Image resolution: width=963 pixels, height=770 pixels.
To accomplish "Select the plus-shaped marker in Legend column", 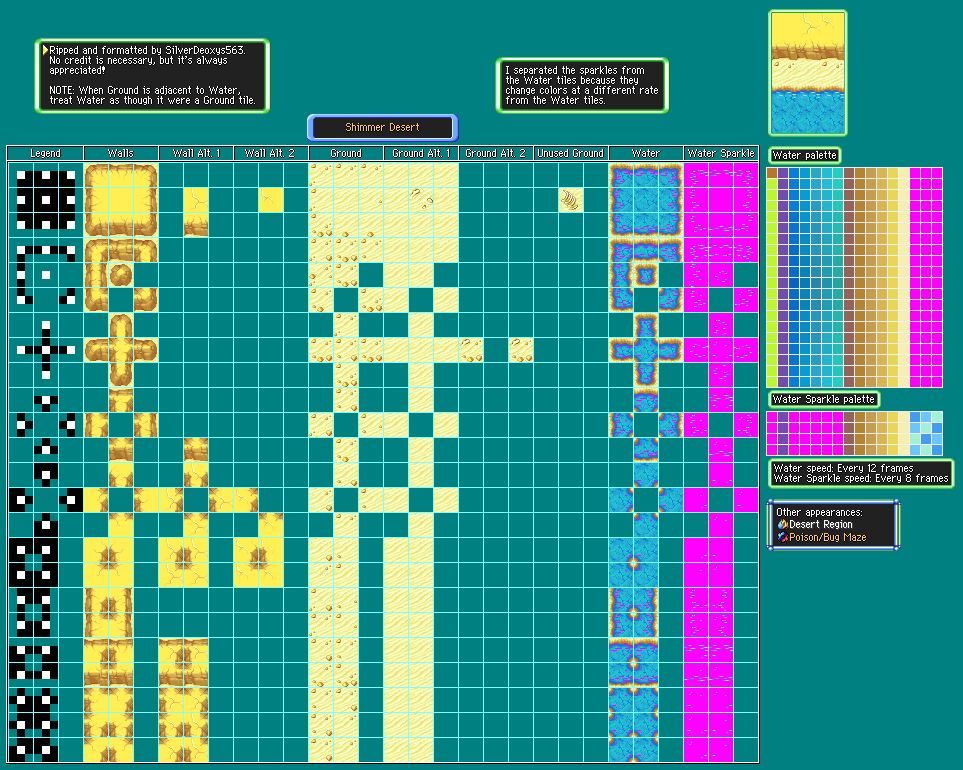I will point(46,350).
